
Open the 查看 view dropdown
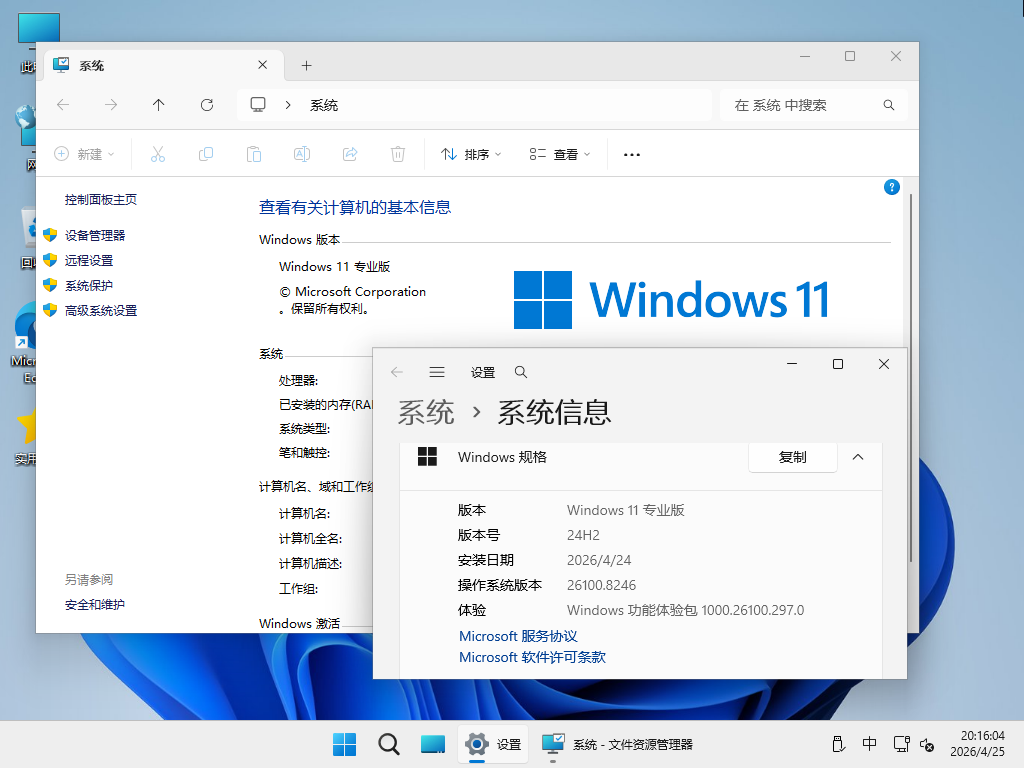(x=560, y=154)
